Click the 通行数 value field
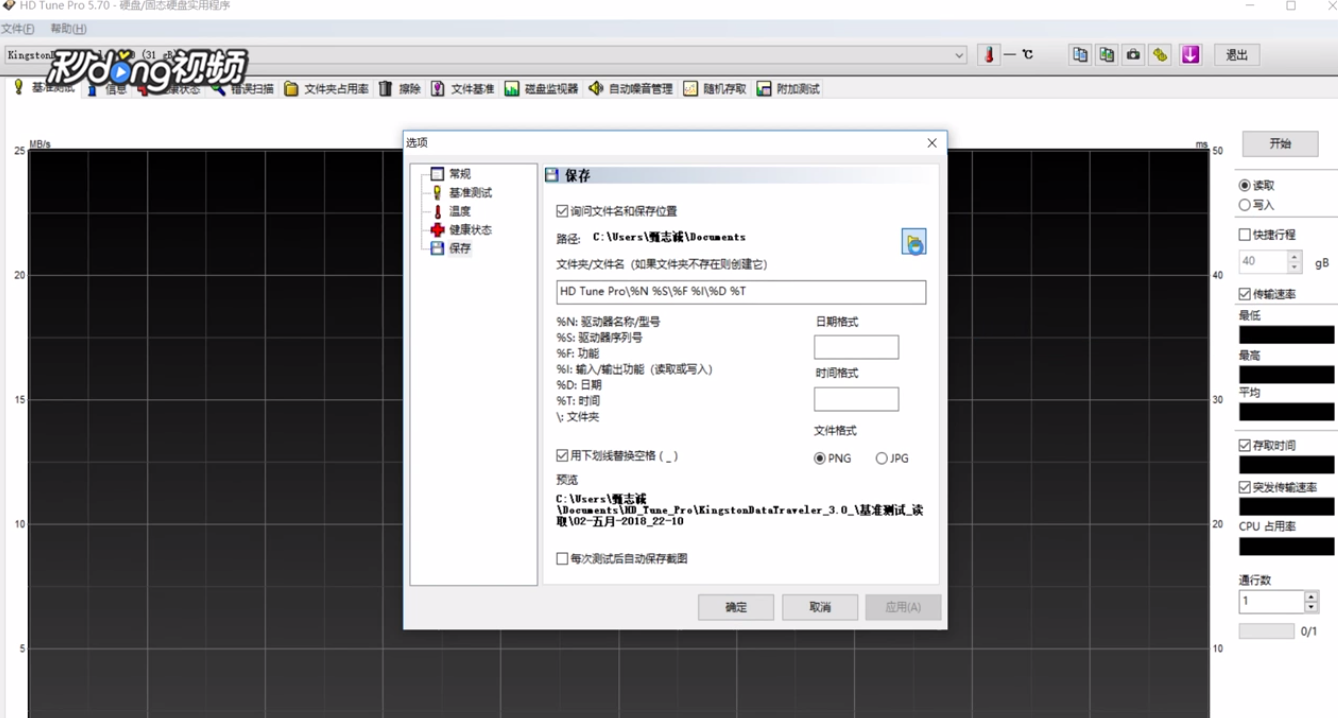Screen dimensions: 1338x718 pyautogui.click(x=1272, y=602)
